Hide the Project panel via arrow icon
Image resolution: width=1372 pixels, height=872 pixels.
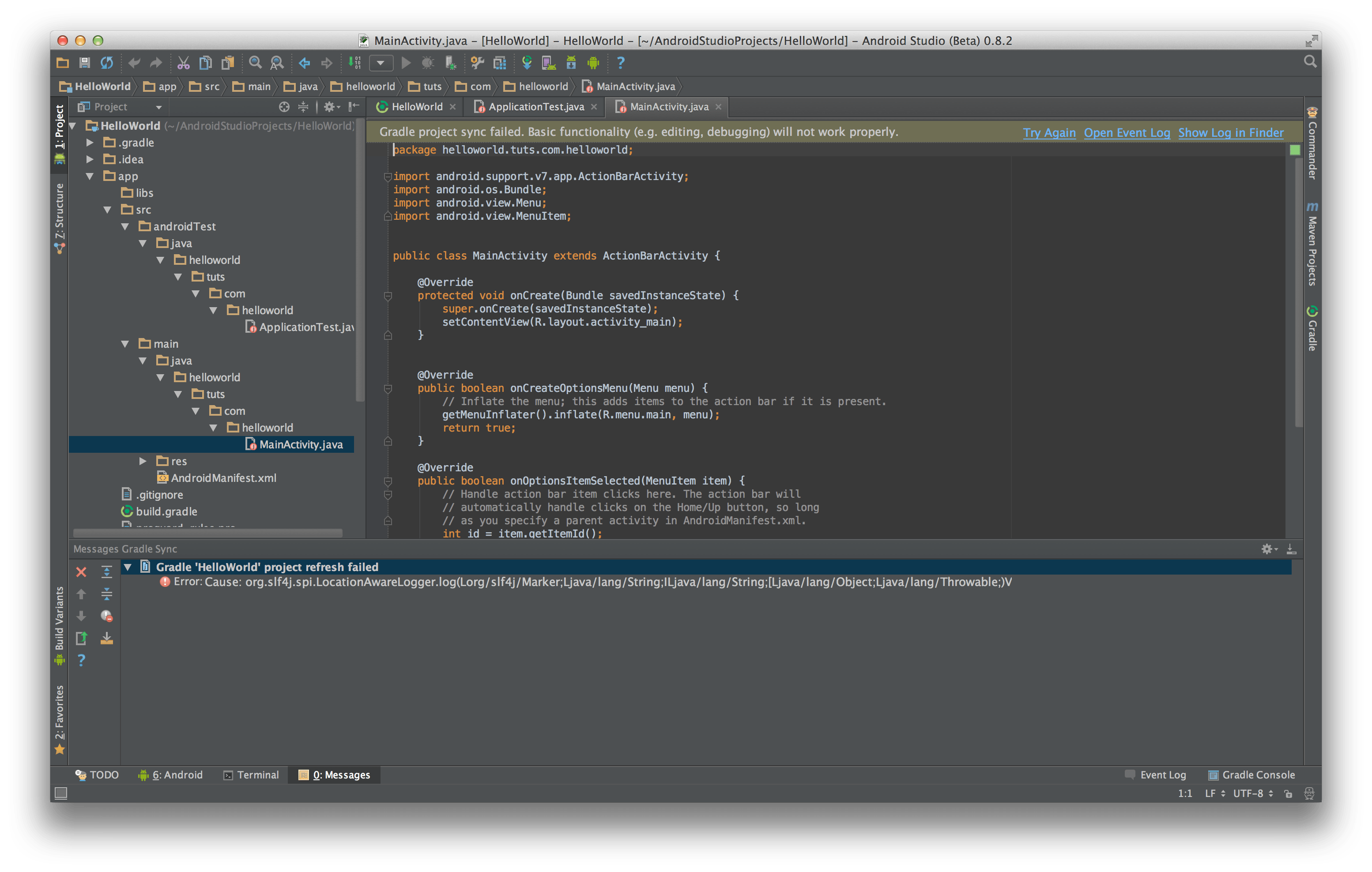pos(354,106)
